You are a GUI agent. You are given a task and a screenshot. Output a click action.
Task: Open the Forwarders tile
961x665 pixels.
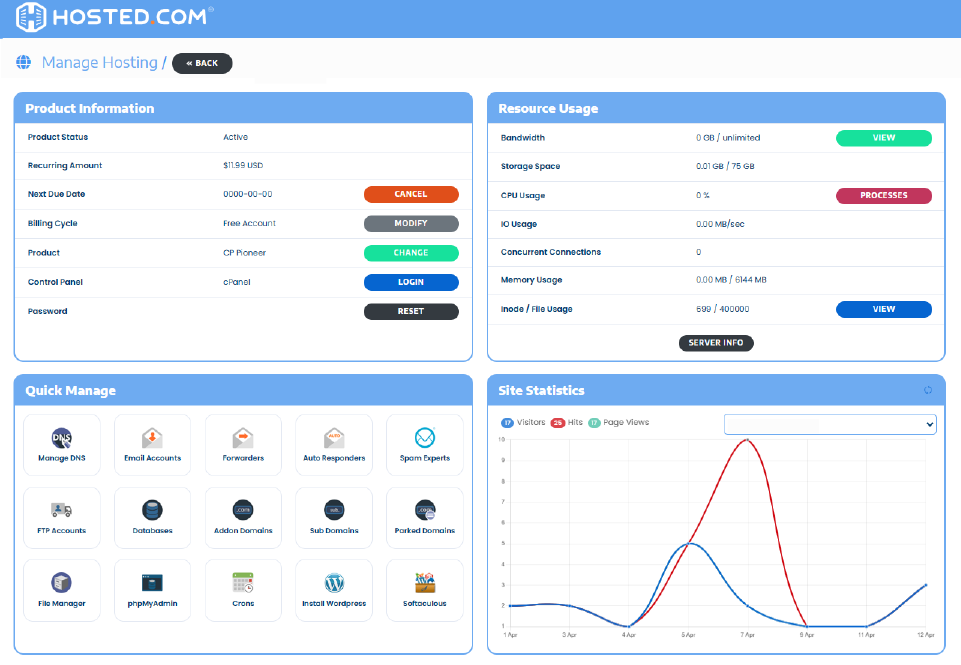pos(243,445)
